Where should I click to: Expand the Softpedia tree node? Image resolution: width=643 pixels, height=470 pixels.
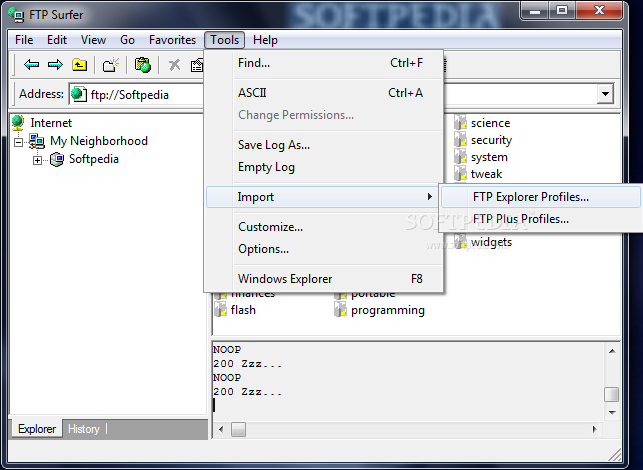point(37,160)
